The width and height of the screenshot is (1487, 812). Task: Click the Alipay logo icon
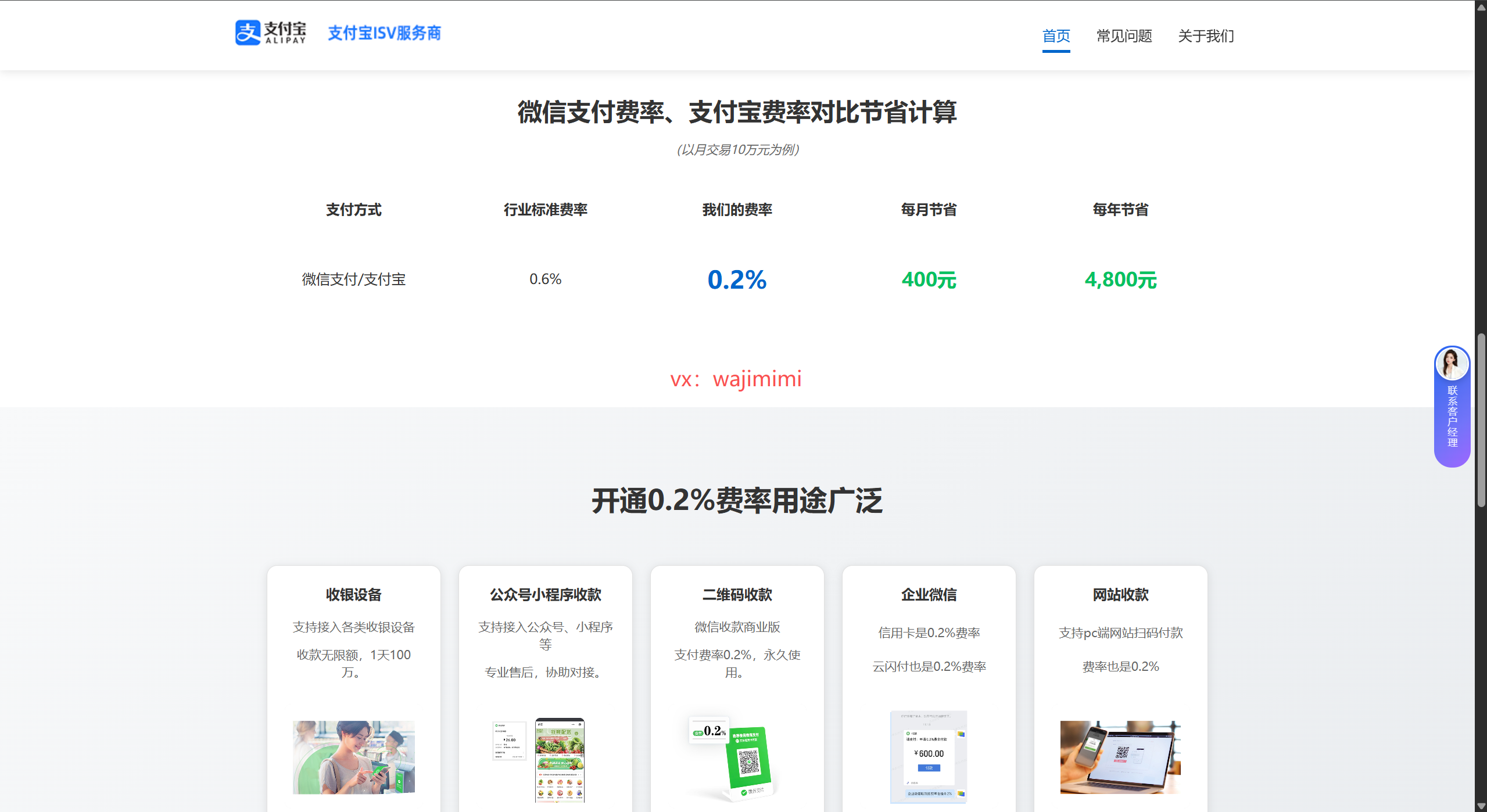click(x=248, y=33)
